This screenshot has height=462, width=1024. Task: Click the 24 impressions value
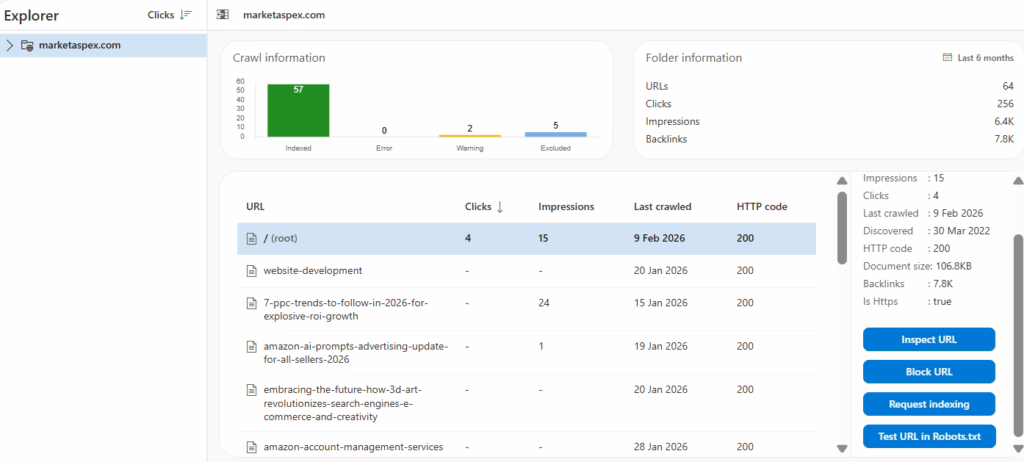coord(543,303)
